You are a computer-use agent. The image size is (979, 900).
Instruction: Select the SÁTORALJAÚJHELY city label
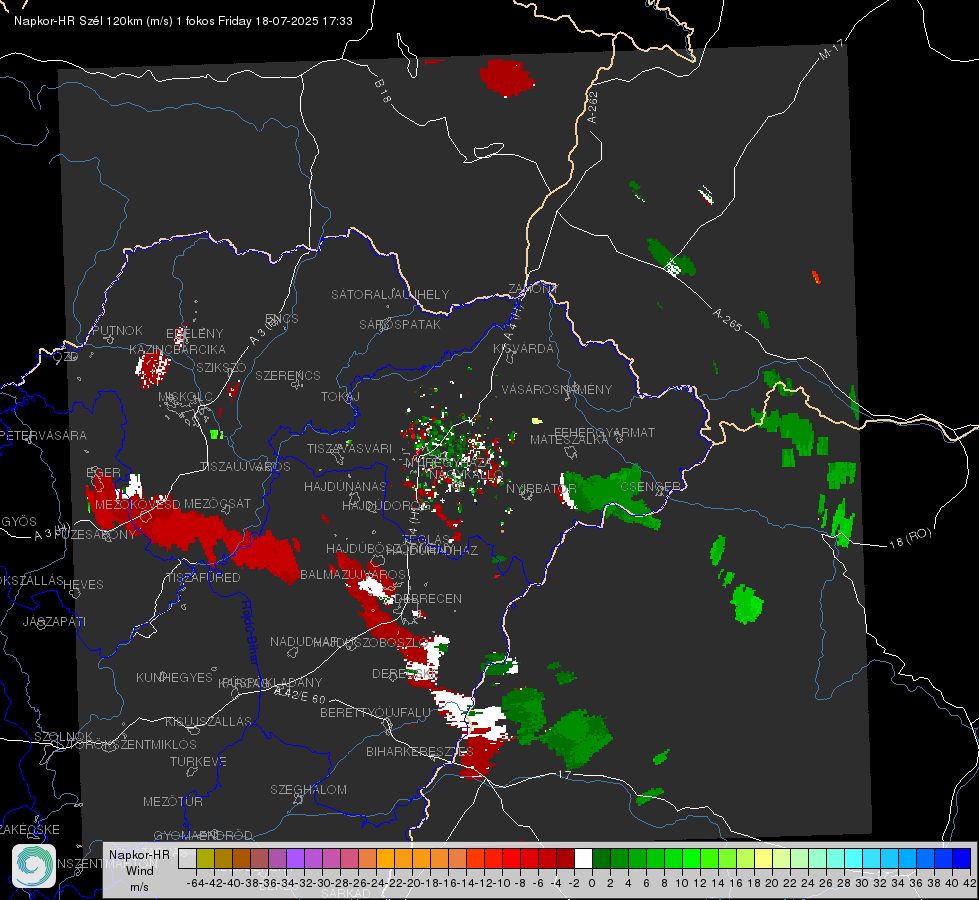390,294
